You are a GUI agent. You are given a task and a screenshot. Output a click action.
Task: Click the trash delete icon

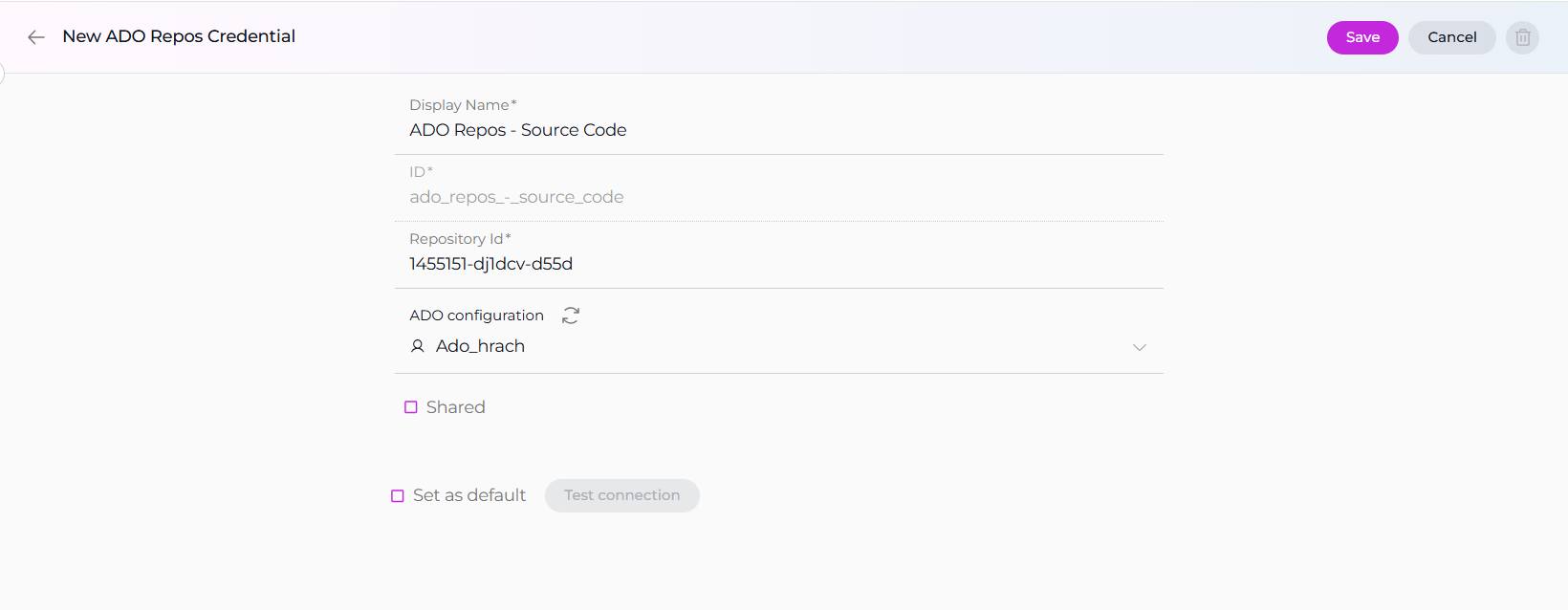coord(1522,37)
